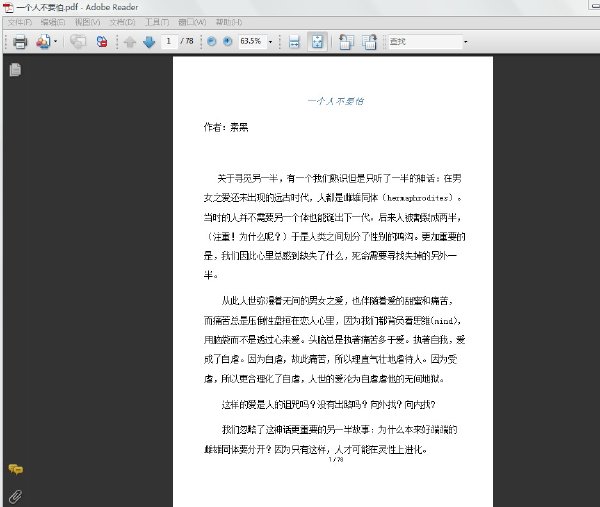Click the 查找 search input field
The height and width of the screenshot is (507, 600).
coord(426,41)
